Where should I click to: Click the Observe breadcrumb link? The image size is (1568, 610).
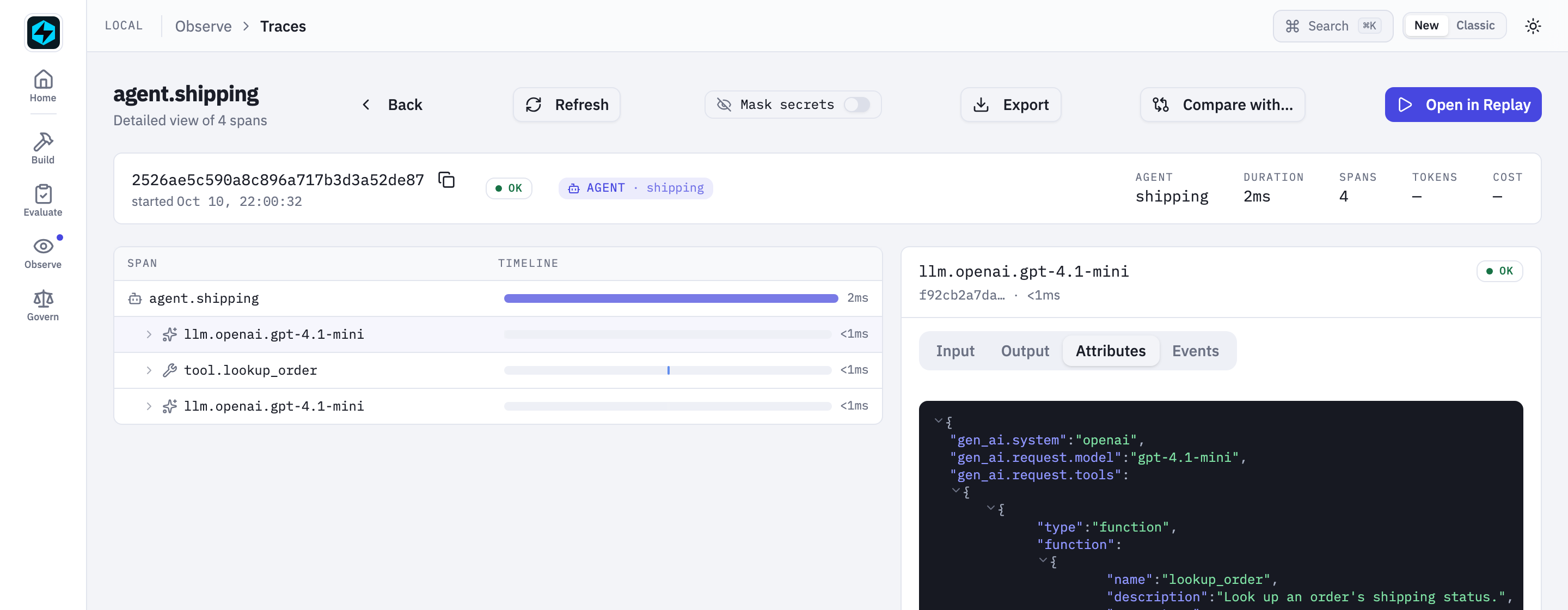pyautogui.click(x=203, y=26)
